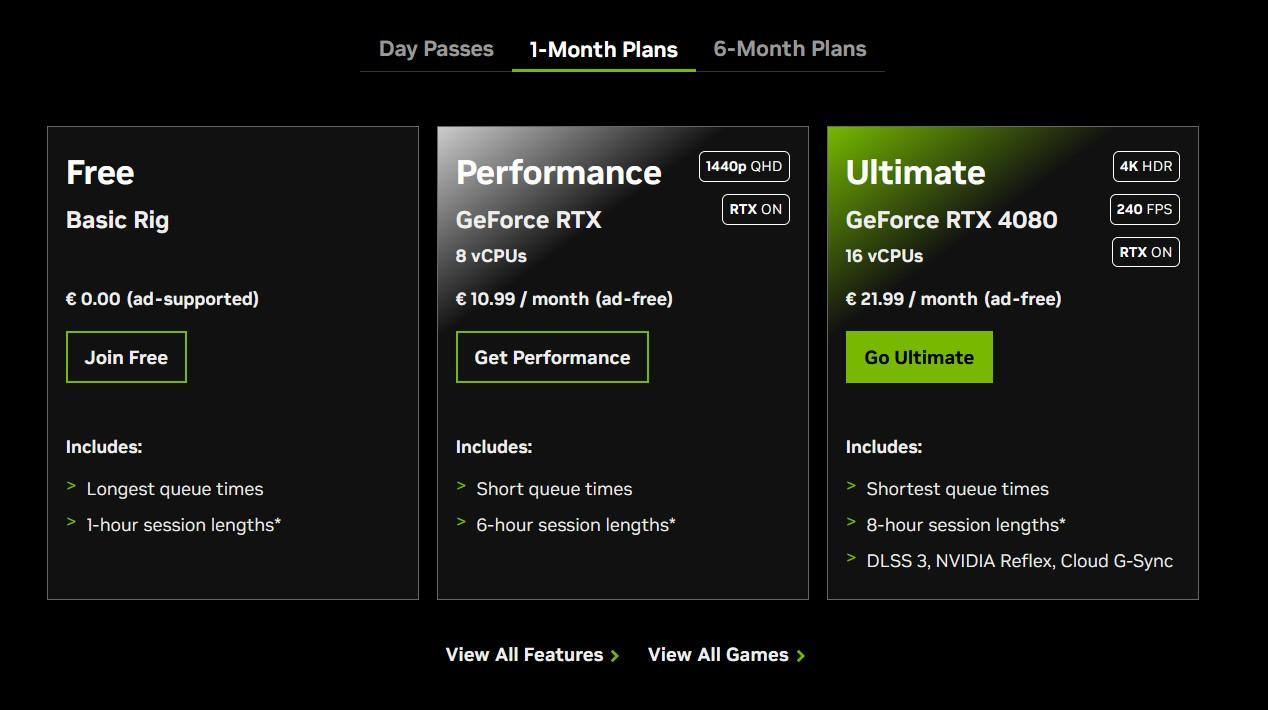The height and width of the screenshot is (710, 1268).
Task: Click the RTX ON badge in Ultimate card
Action: [x=1145, y=252]
